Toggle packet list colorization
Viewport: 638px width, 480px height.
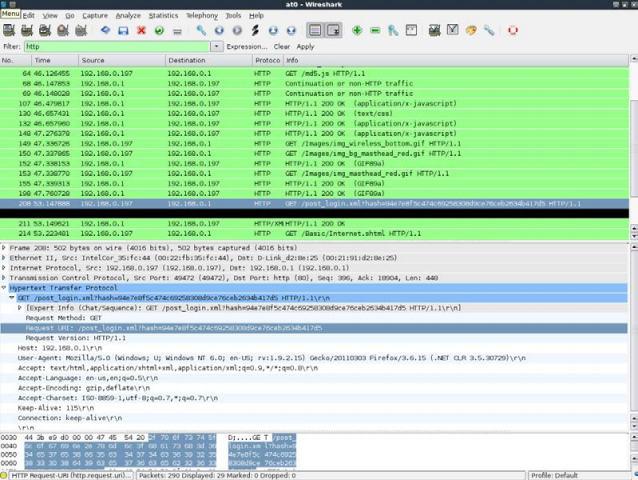315,30
